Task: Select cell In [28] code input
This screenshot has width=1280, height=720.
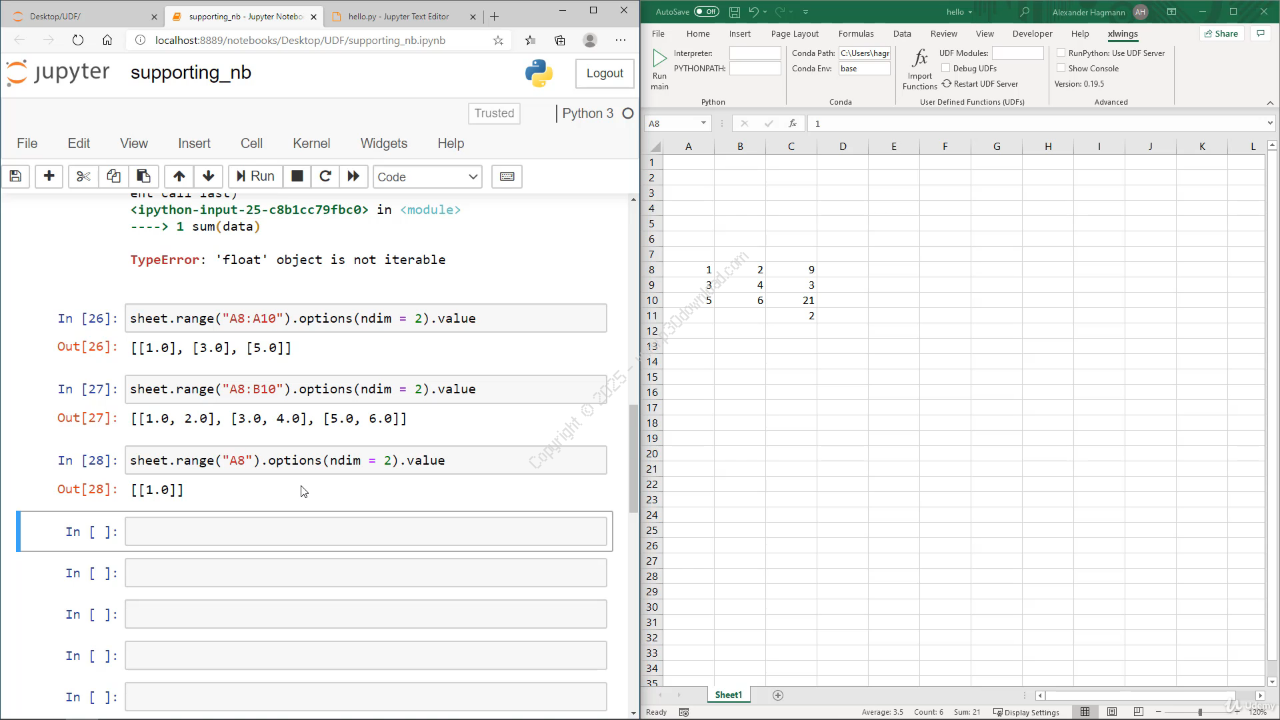Action: coord(366,460)
